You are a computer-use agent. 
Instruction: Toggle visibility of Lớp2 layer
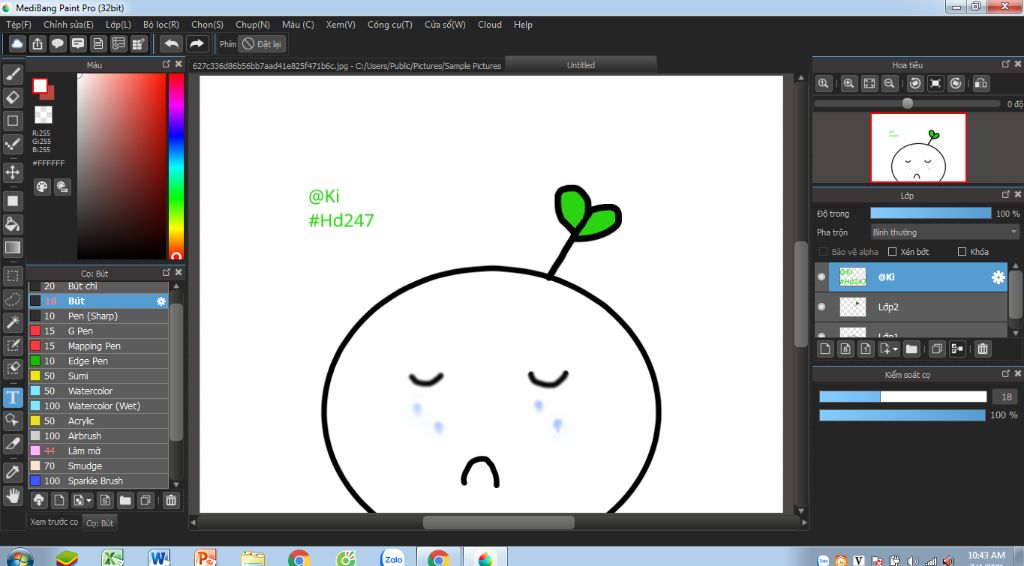pos(822,307)
